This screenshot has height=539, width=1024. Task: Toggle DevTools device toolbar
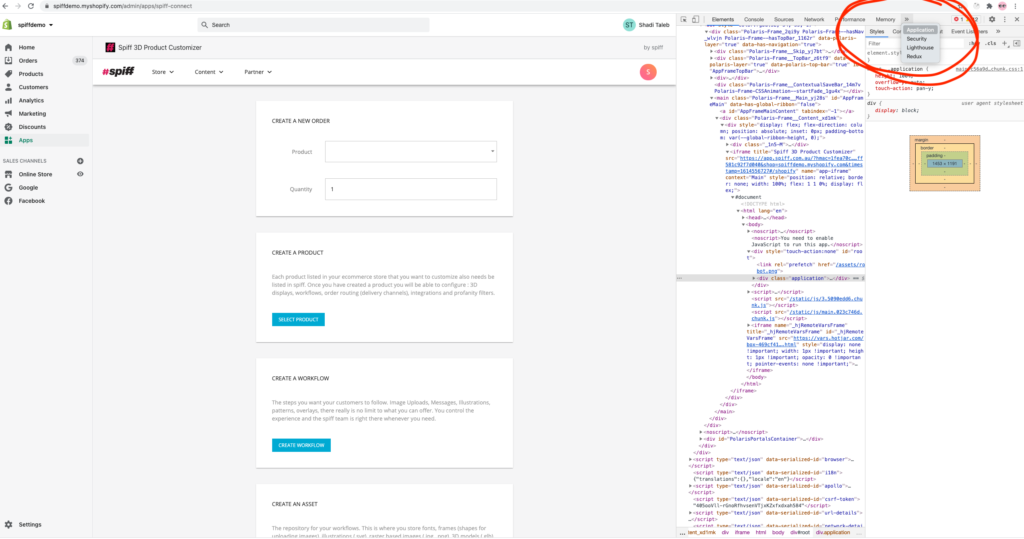tap(696, 20)
